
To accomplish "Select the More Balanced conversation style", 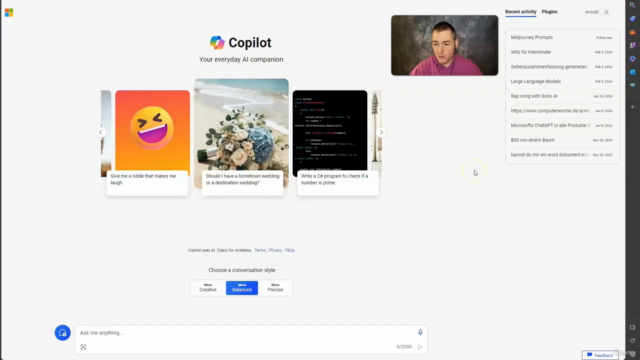I will coord(242,288).
